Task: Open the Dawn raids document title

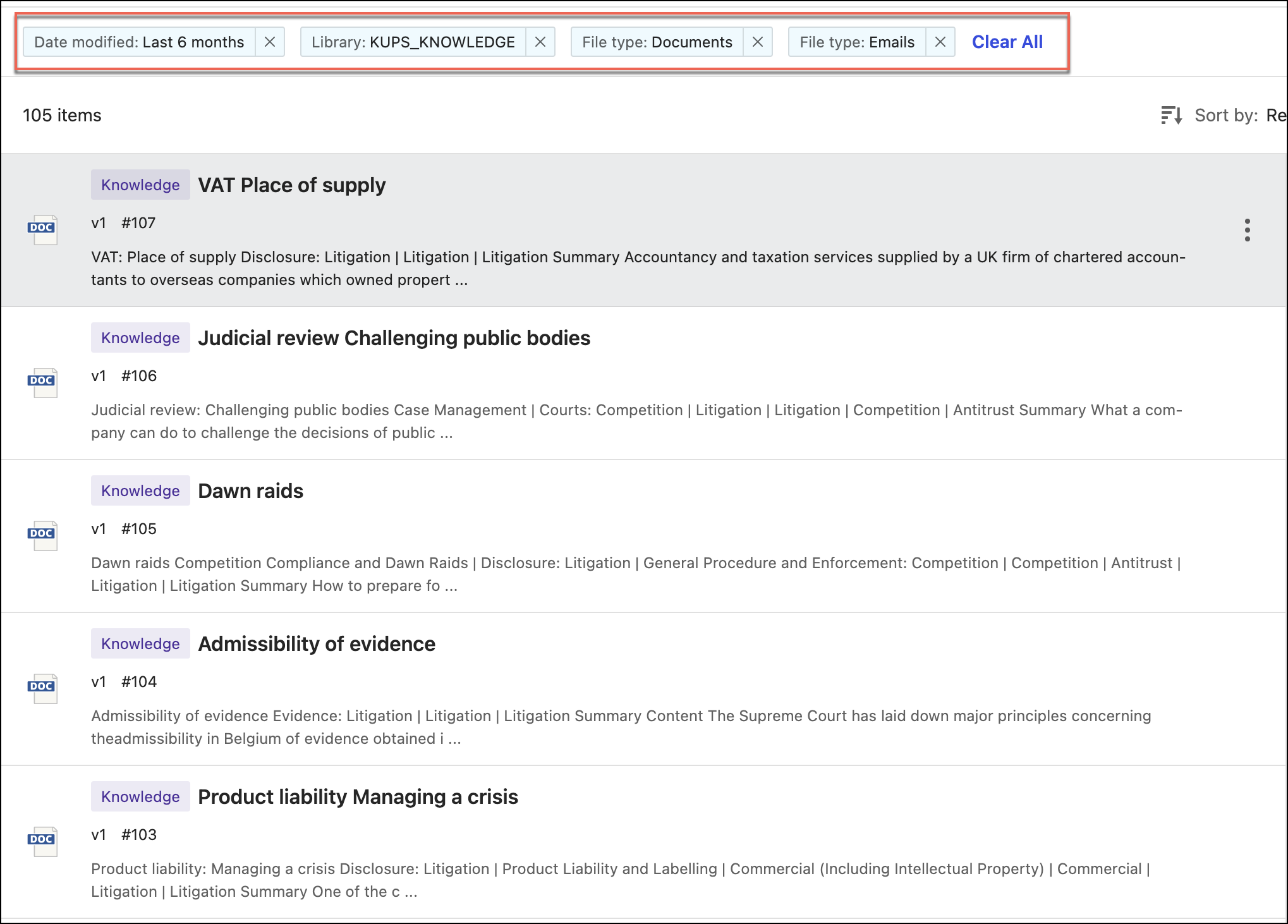Action: click(250, 491)
